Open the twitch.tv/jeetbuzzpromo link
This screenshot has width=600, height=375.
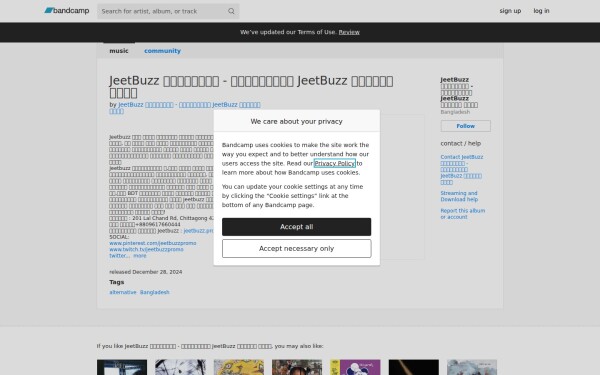coord(146,249)
